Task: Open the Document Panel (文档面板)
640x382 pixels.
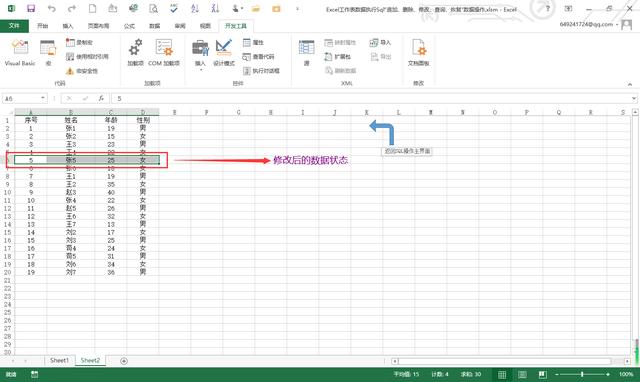Action: point(418,53)
